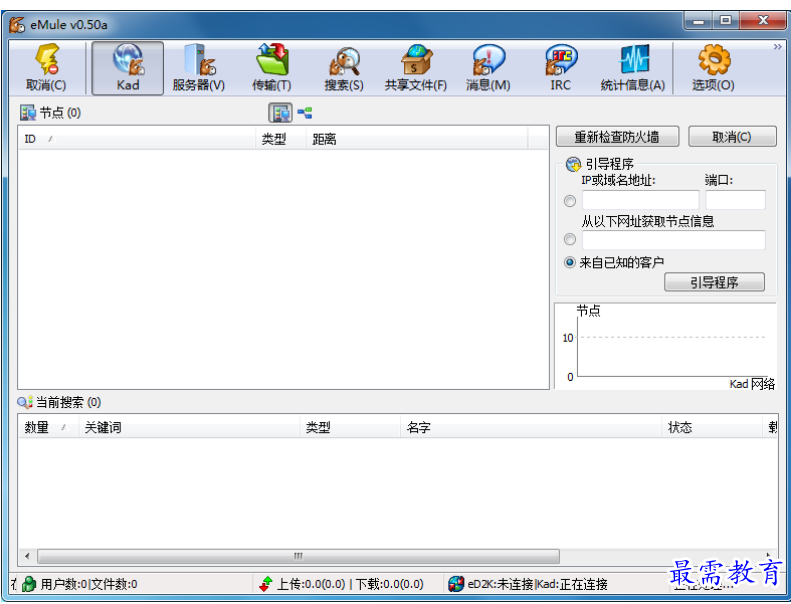Click the 重新检查防火墙 button
Viewport: 791px width, 604px height.
point(617,137)
